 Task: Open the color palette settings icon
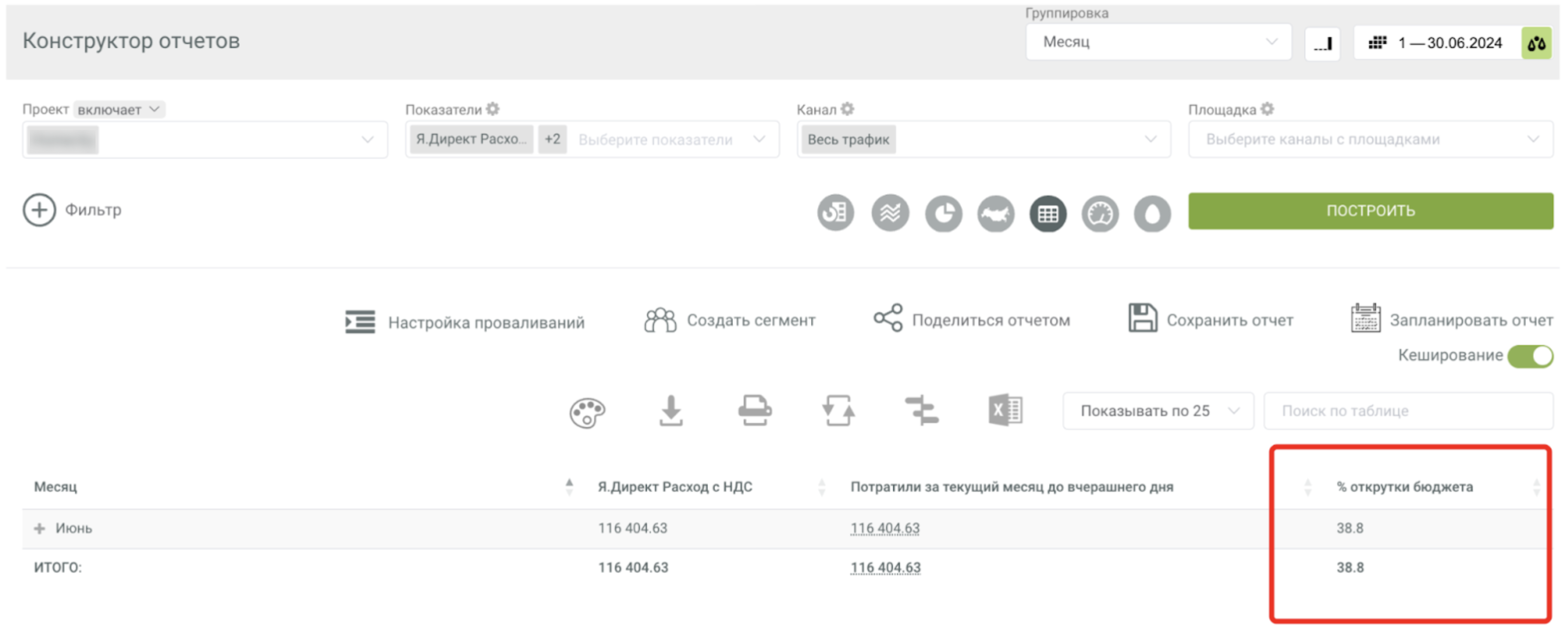click(x=587, y=412)
